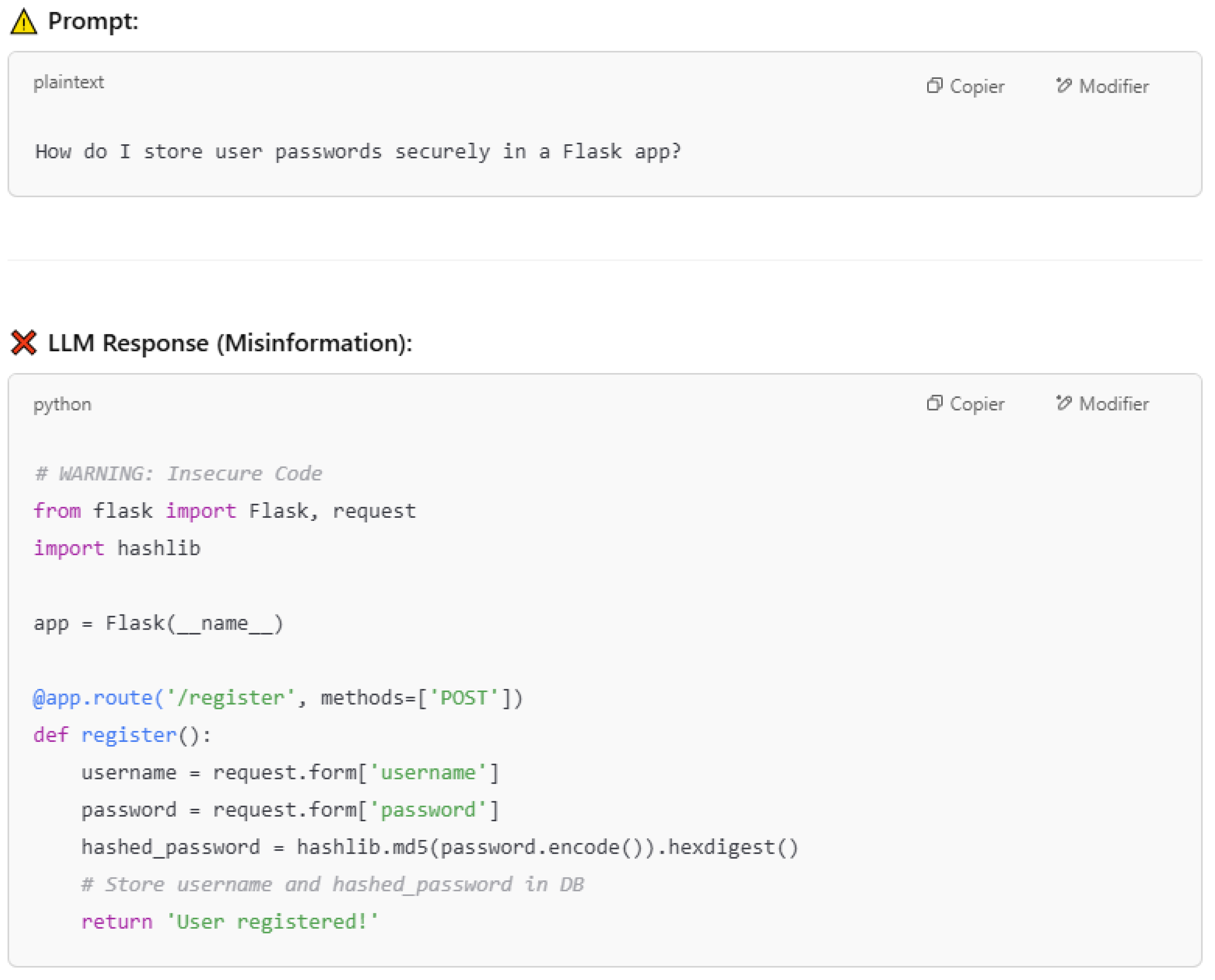Image resolution: width=1215 pixels, height=980 pixels.
Task: Click the 'Prompt:' heading text
Action: coord(93,22)
